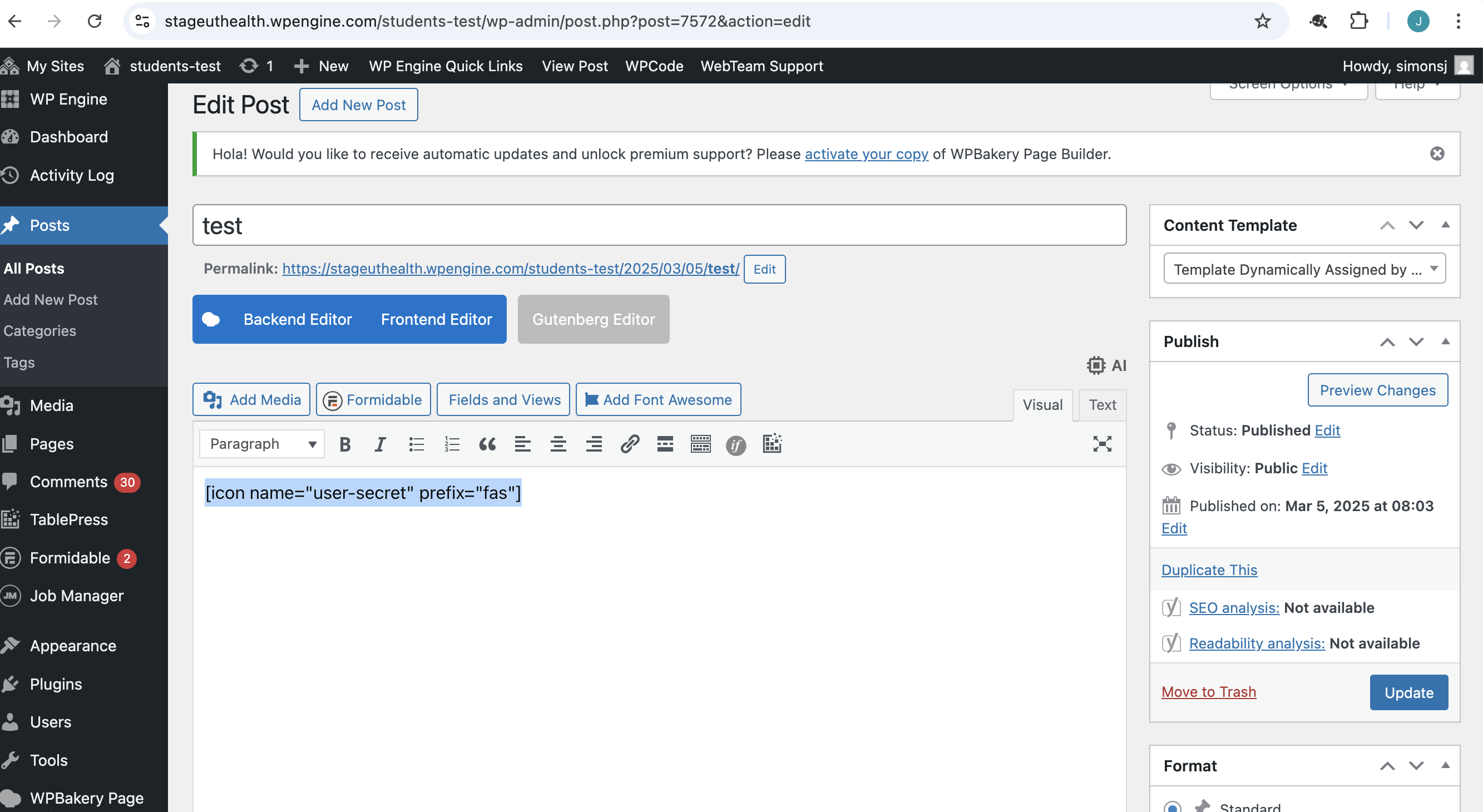Image resolution: width=1483 pixels, height=812 pixels.
Task: Open the Backend Editor
Action: 297,319
